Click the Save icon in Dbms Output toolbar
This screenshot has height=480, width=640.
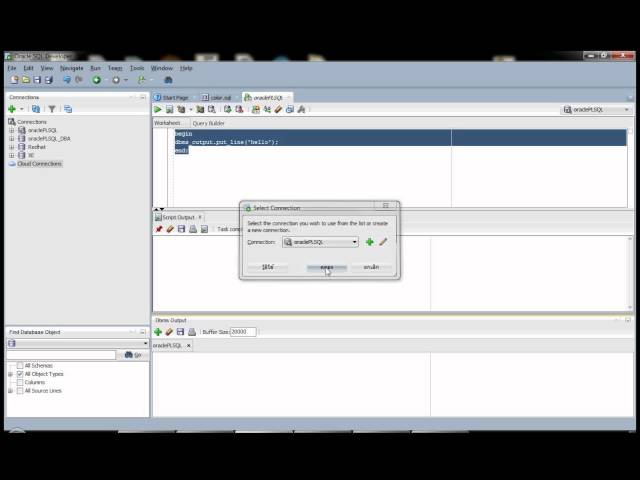click(x=180, y=332)
